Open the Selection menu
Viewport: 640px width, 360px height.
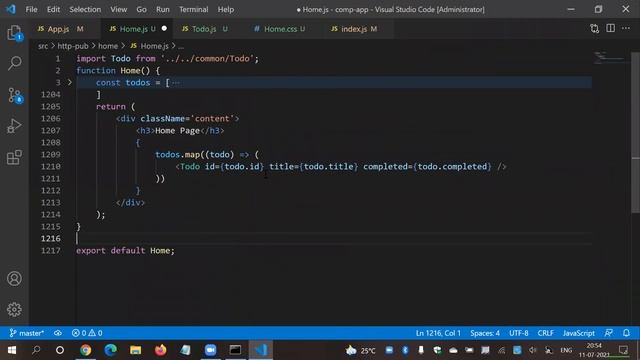85,9
